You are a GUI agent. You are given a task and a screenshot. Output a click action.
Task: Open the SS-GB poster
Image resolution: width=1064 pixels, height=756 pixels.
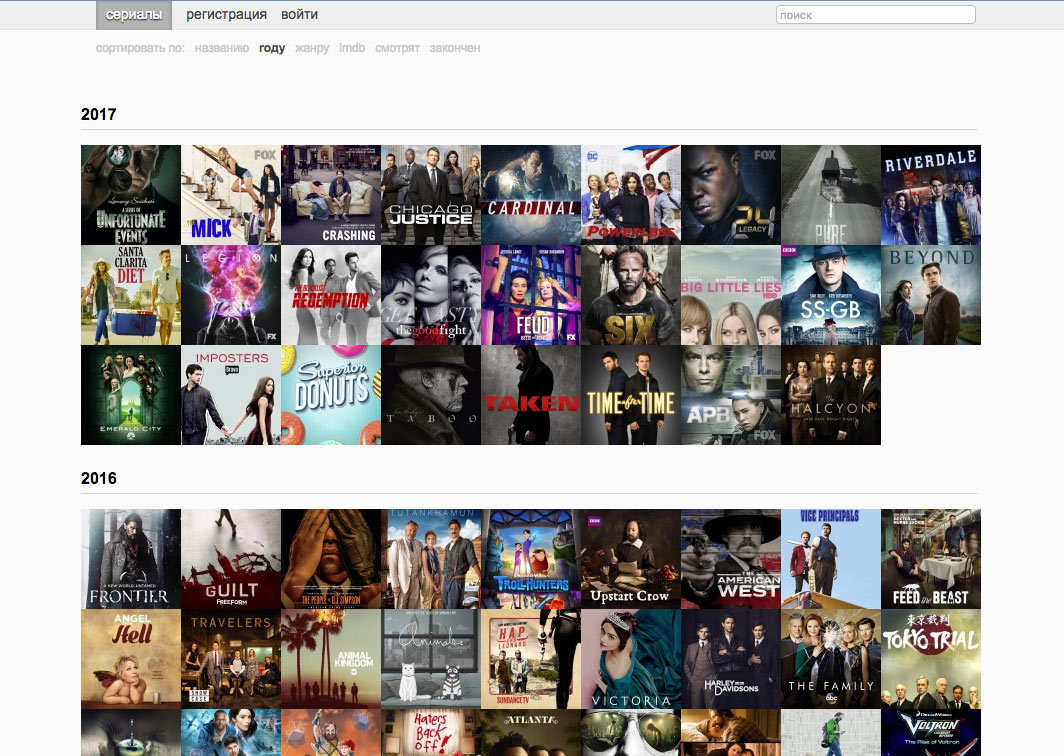pyautogui.click(x=831, y=295)
